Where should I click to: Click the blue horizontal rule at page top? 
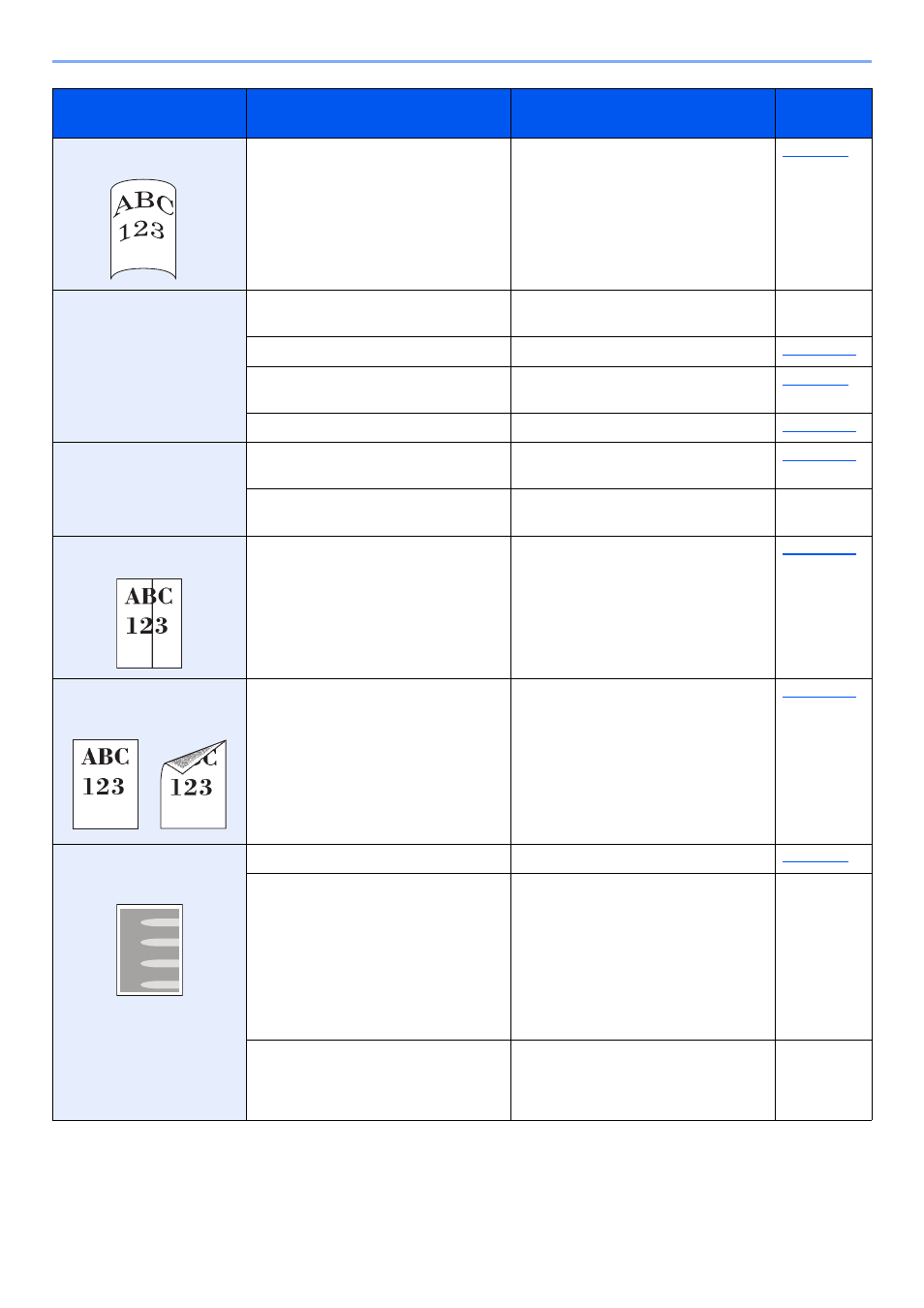462,61
